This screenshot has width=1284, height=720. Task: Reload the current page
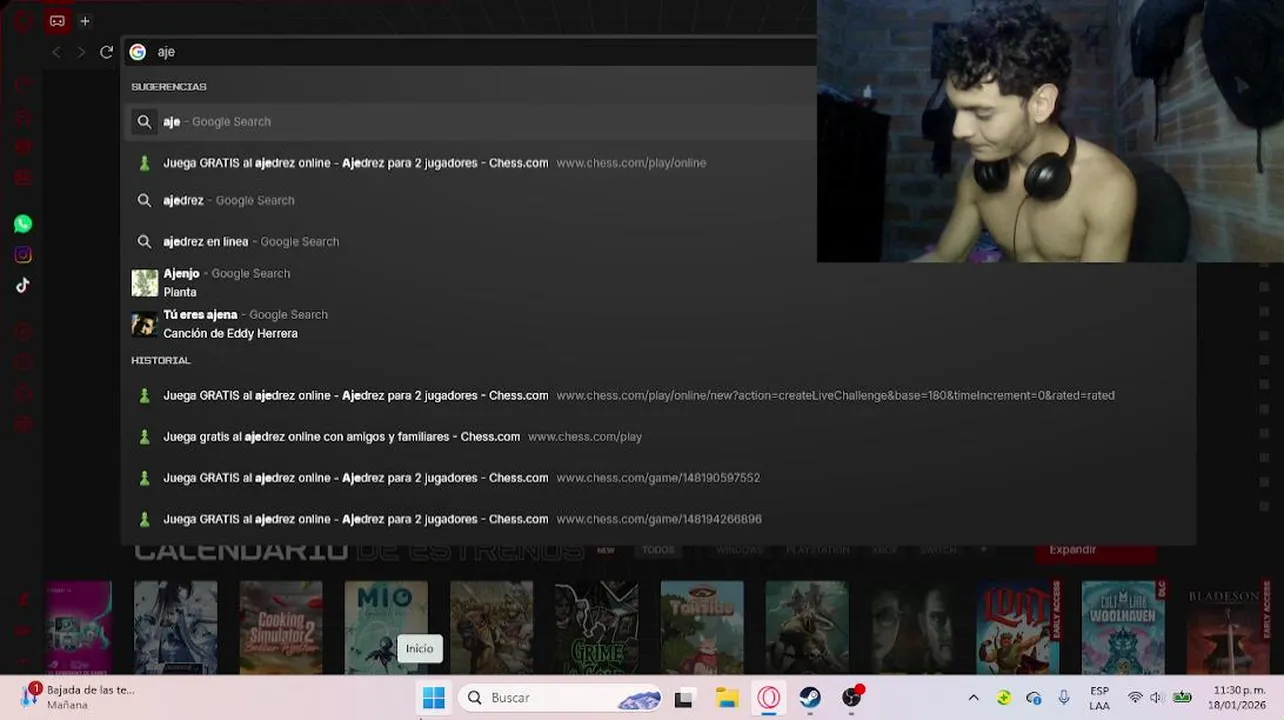pos(106,52)
